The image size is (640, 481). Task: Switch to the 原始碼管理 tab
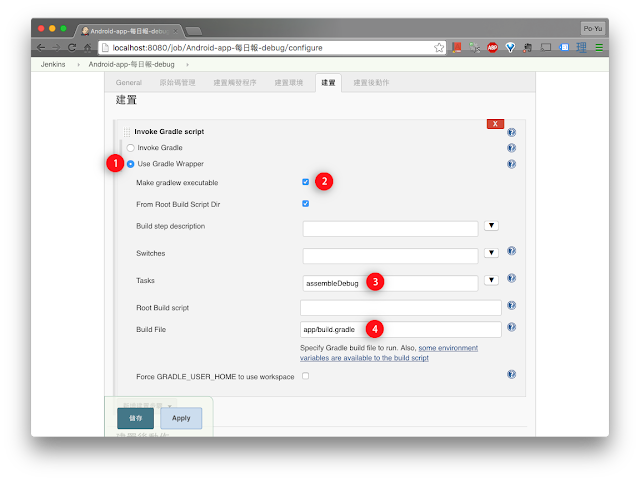pos(177,83)
